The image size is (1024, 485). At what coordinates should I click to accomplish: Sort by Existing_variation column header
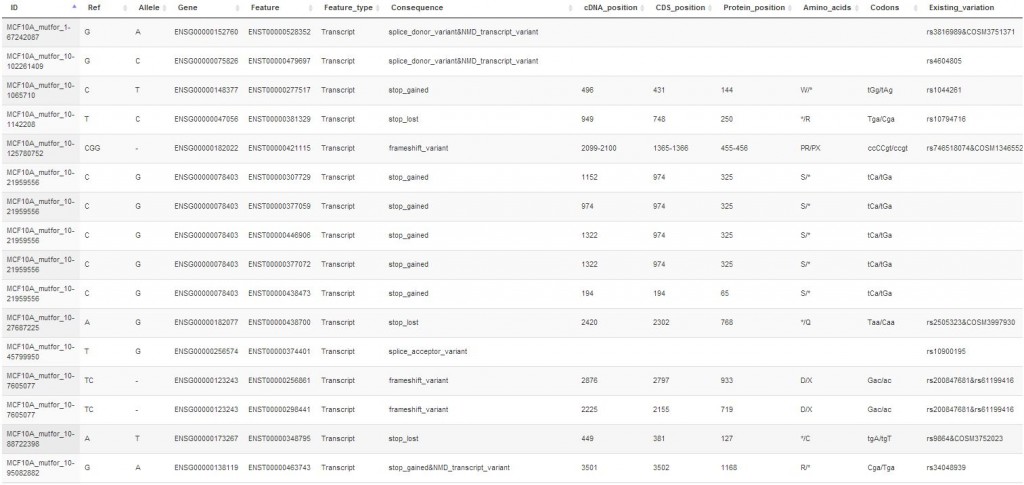(x=965, y=7)
